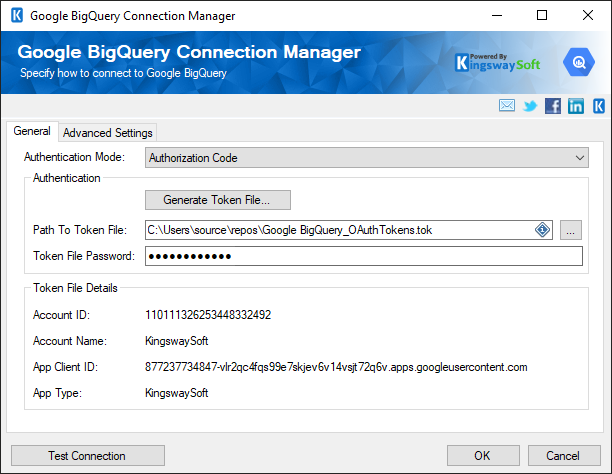Image resolution: width=612 pixels, height=474 pixels.
Task: Click the Authentication Mode label
Action: click(74, 157)
